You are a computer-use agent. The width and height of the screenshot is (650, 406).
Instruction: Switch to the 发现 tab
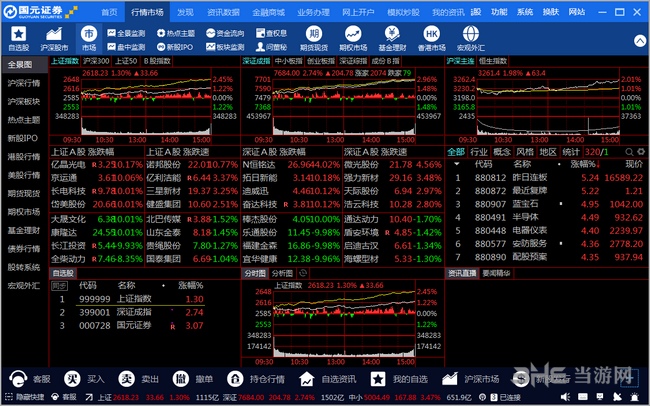pos(185,12)
